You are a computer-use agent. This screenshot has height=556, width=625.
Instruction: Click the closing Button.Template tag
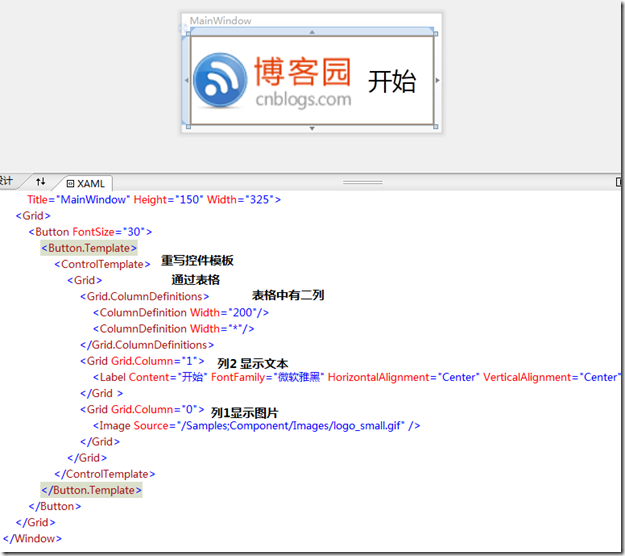click(92, 490)
